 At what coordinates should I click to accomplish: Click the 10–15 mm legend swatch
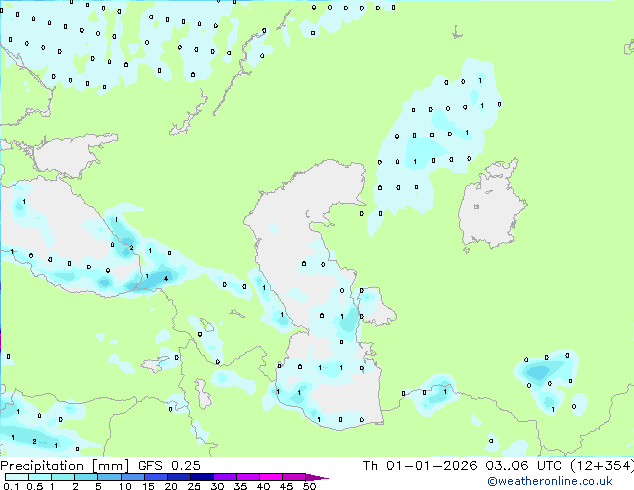133,477
